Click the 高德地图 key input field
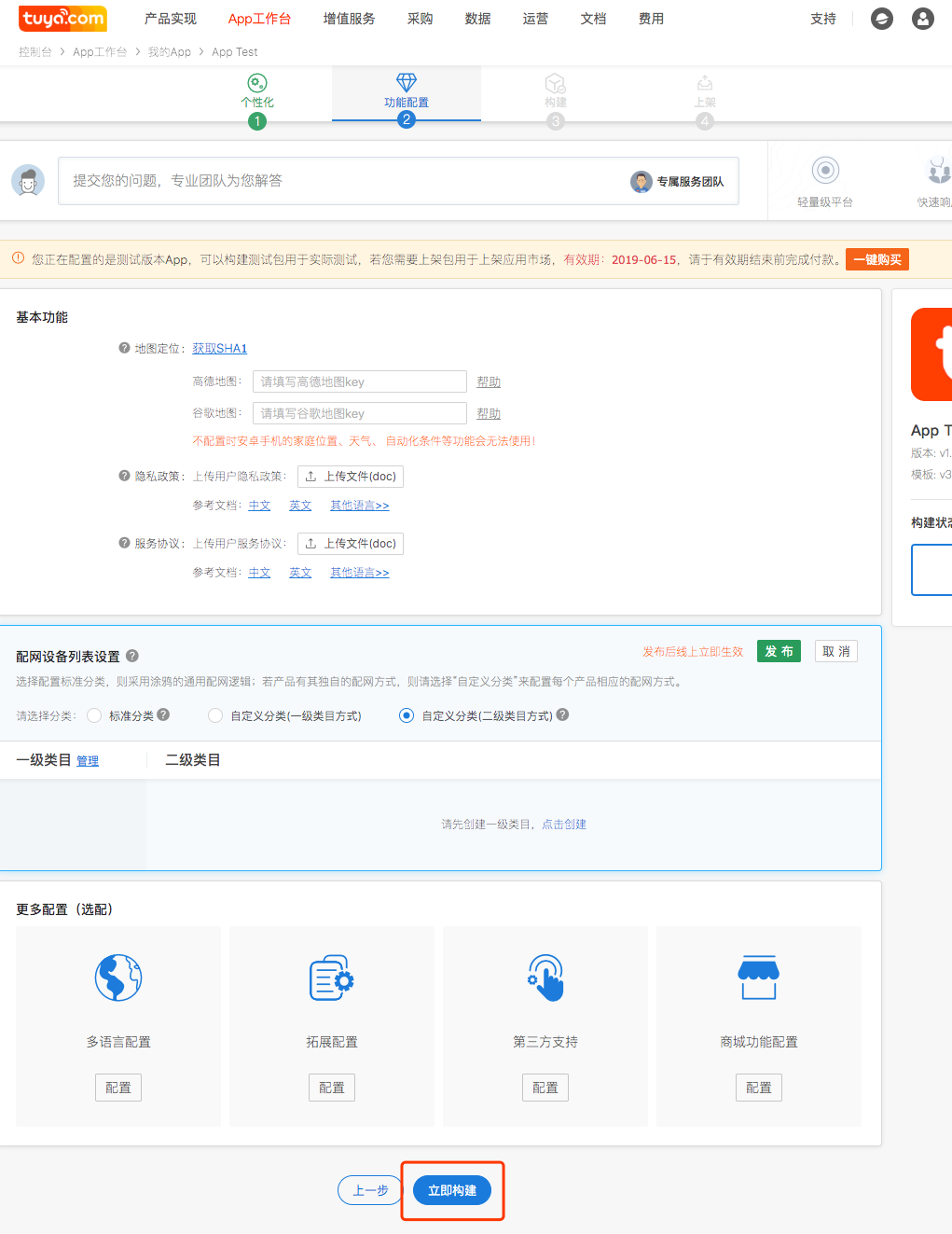This screenshot has height=1234, width=952. pyautogui.click(x=359, y=381)
